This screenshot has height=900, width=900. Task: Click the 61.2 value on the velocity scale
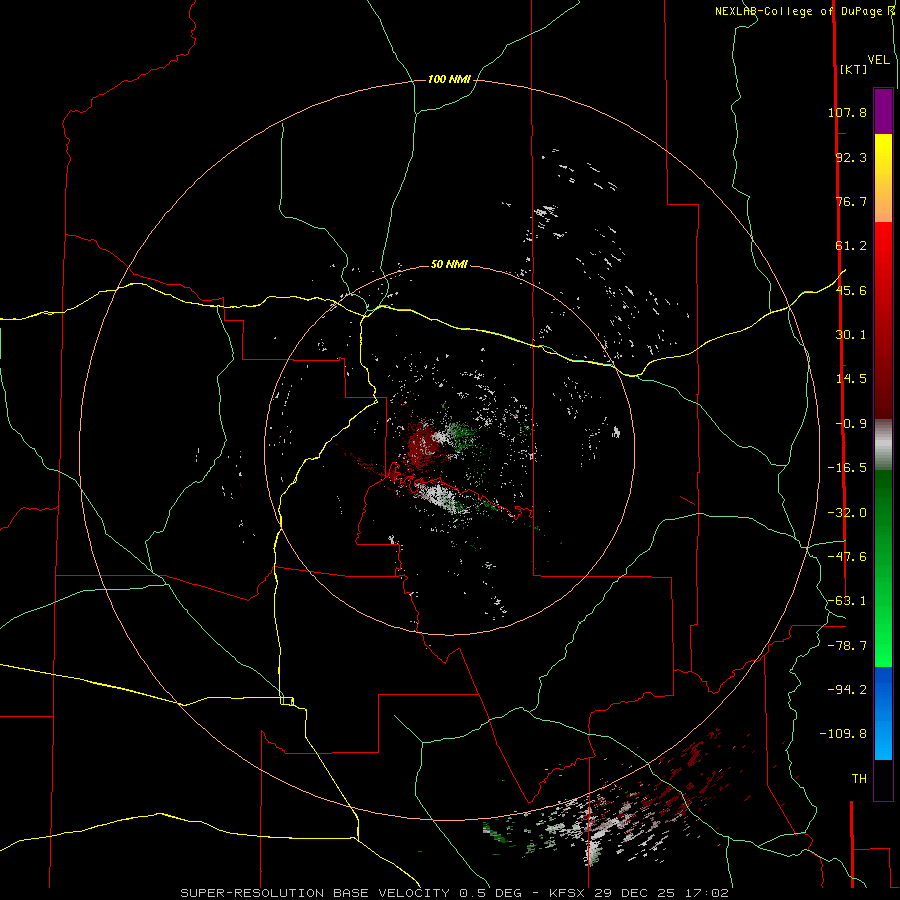coord(851,246)
